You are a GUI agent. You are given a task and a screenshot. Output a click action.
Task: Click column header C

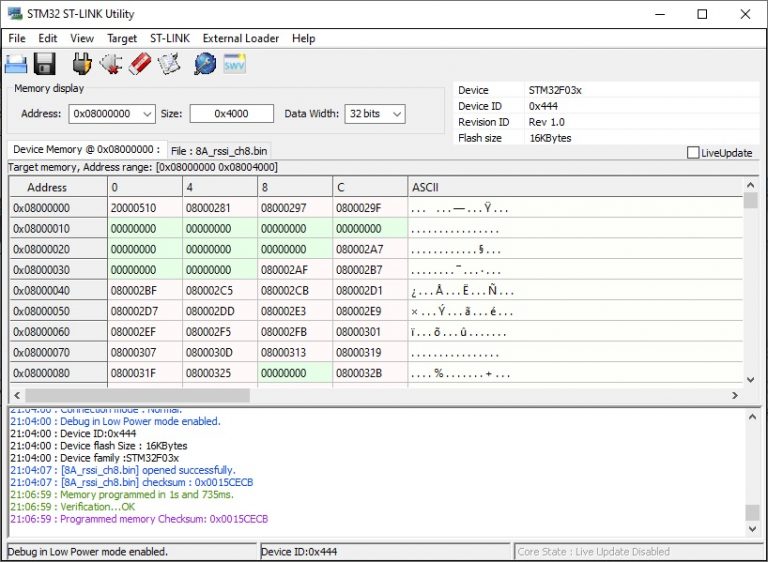[x=370, y=187]
